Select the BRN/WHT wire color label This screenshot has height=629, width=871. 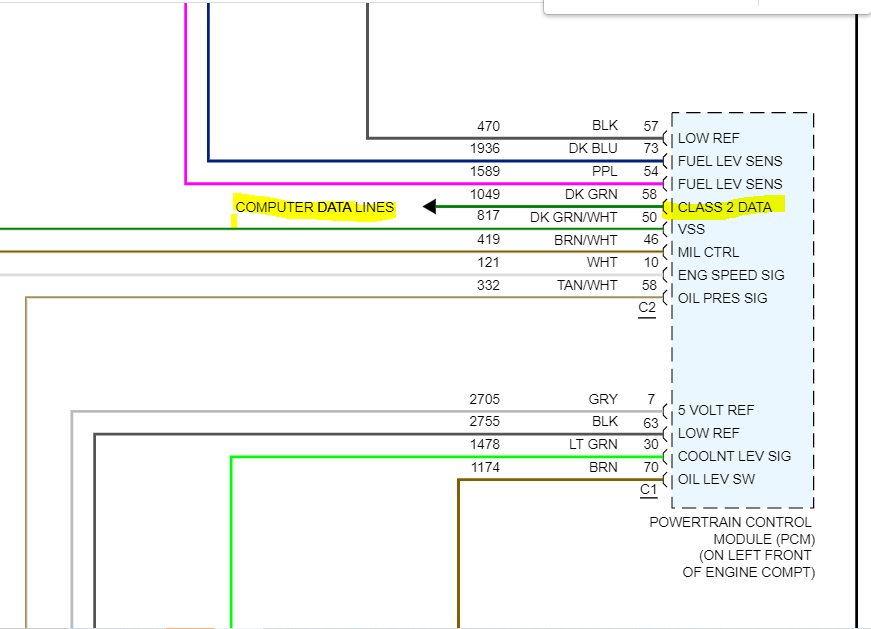coord(585,240)
